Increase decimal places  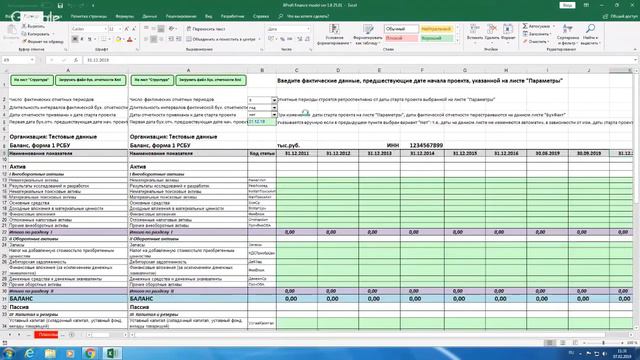pos(299,39)
